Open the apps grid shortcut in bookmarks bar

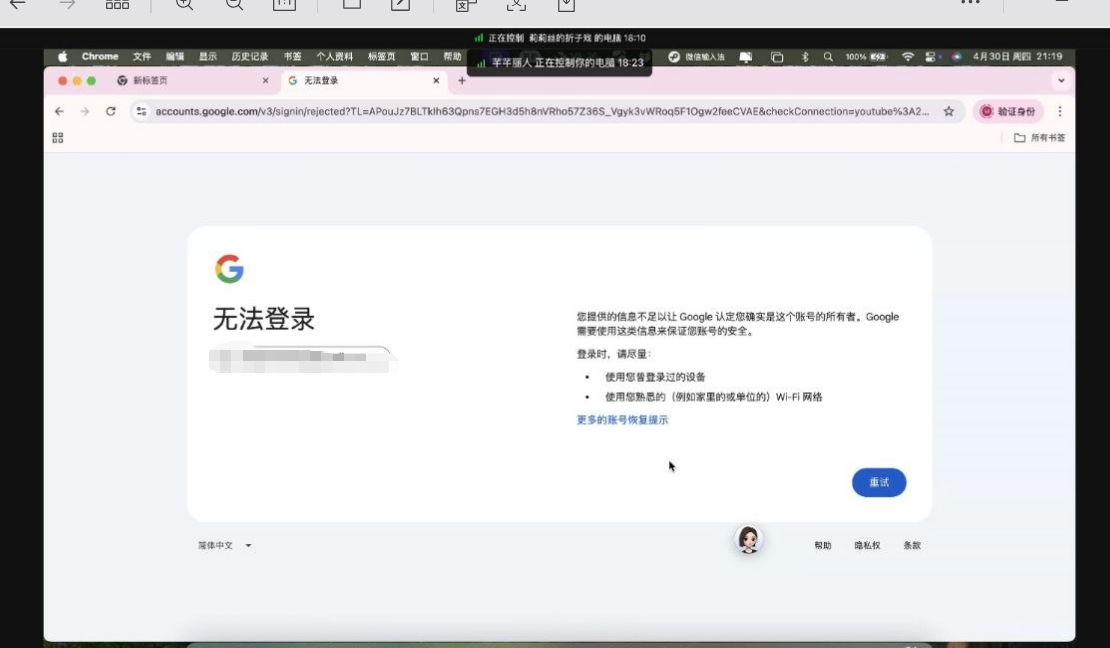tap(58, 137)
